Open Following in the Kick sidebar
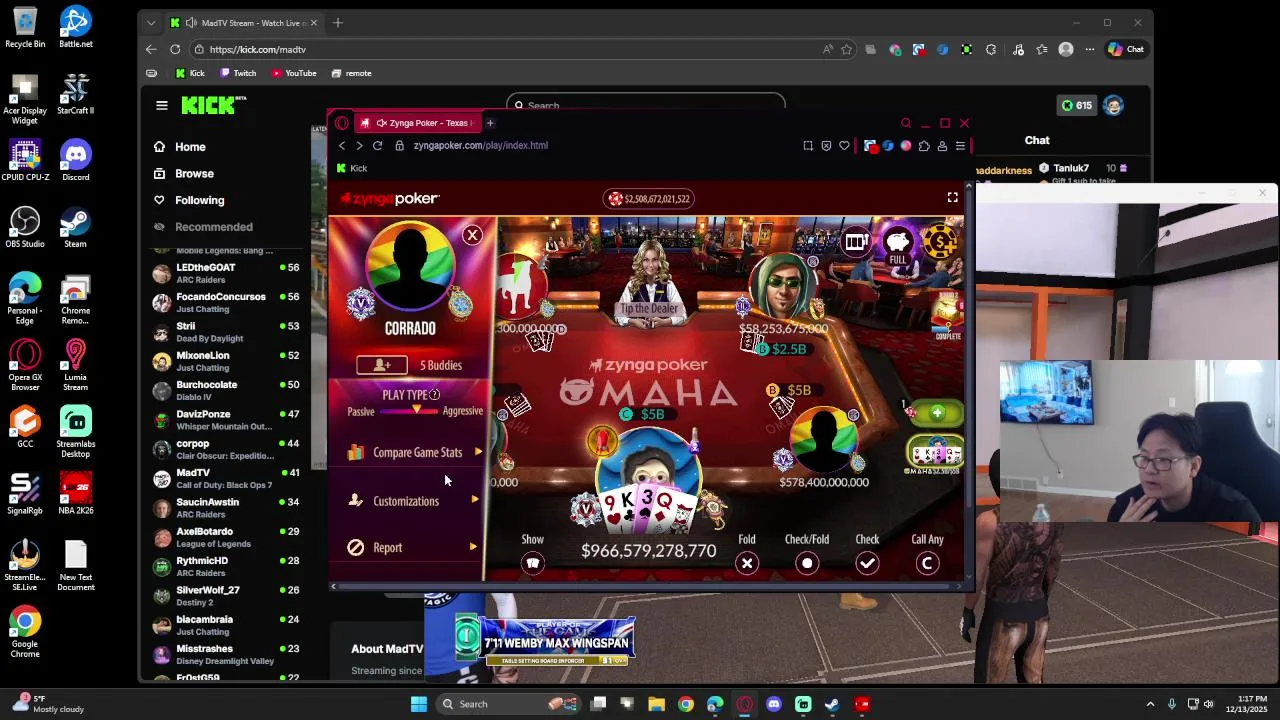 (199, 200)
